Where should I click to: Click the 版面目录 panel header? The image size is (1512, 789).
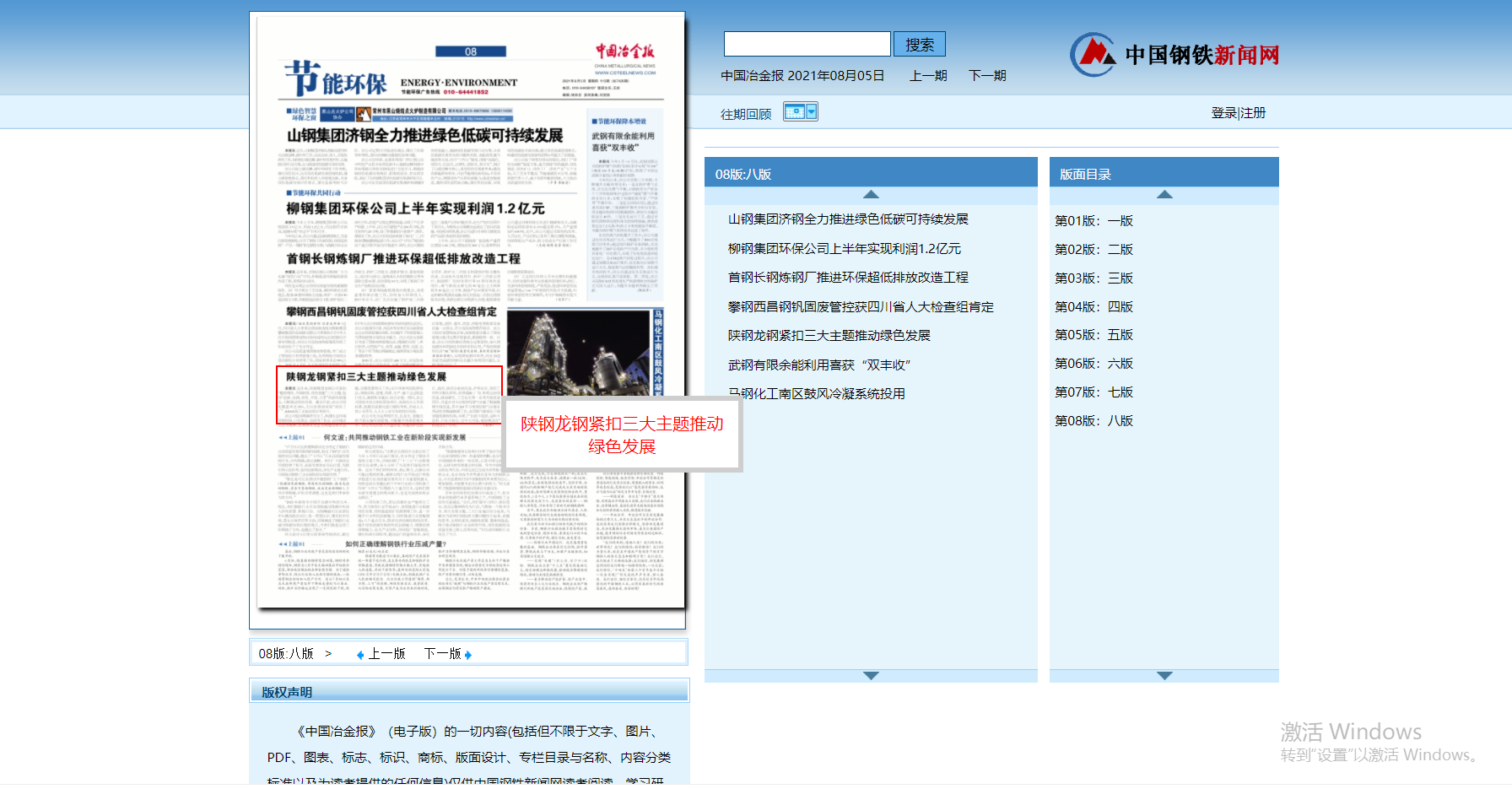(x=1164, y=174)
